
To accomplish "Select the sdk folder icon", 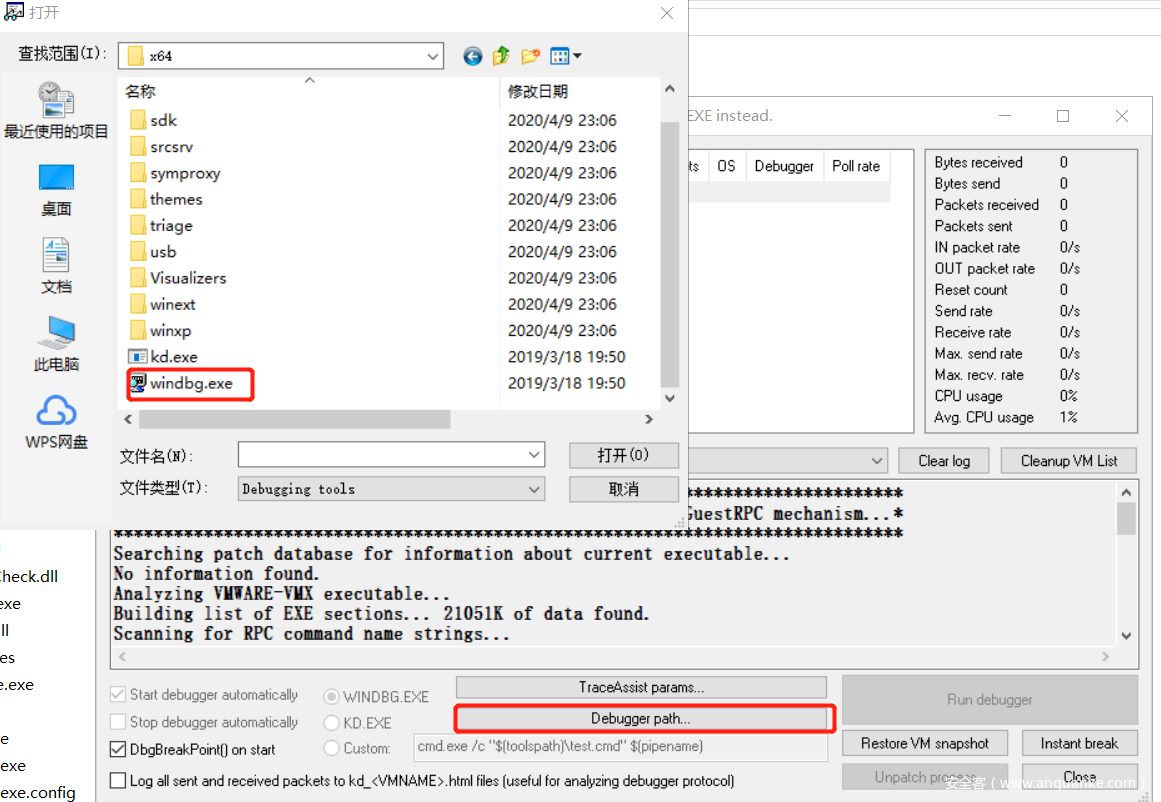I will pyautogui.click(x=138, y=120).
